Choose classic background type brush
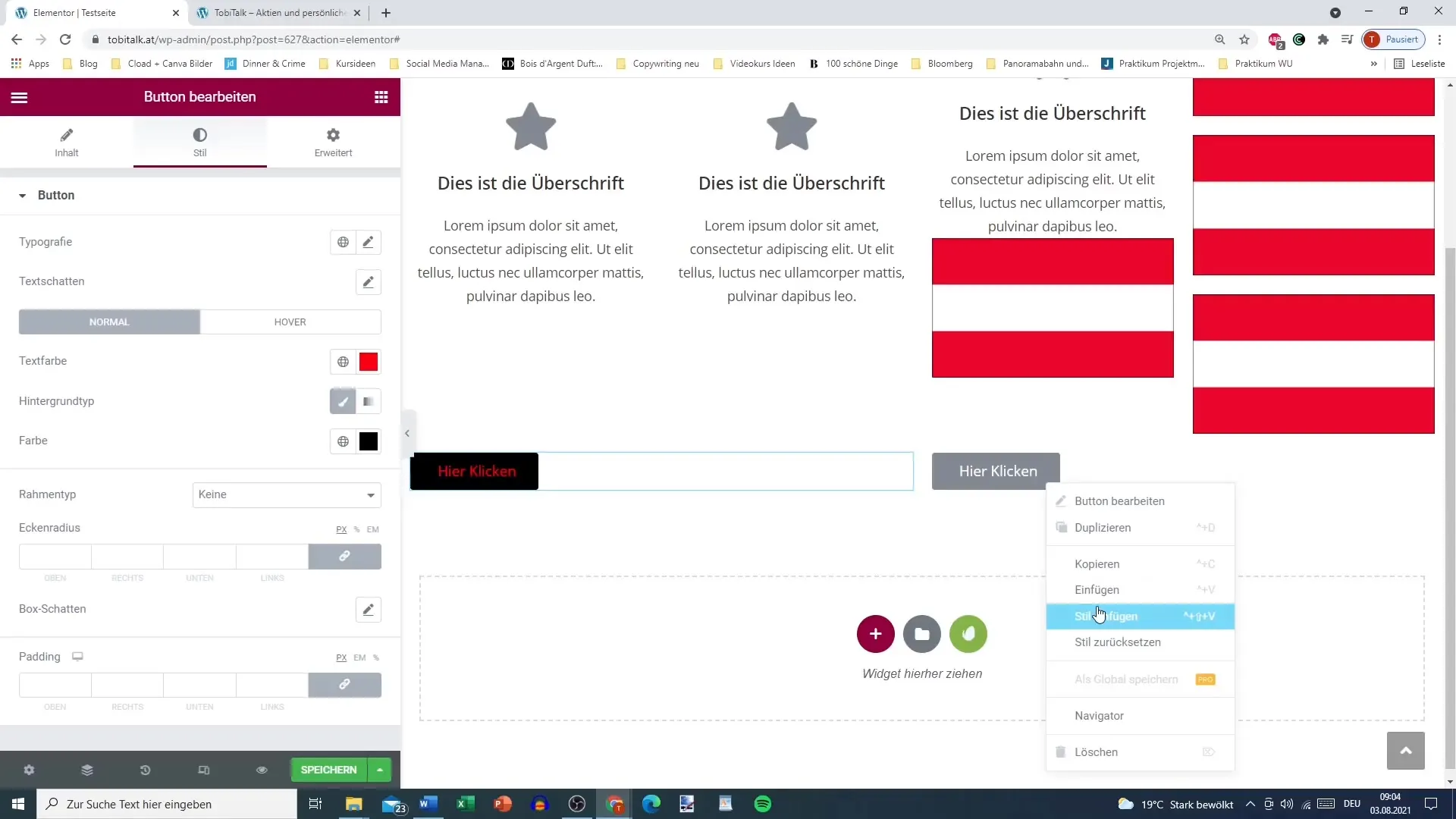Screen dimensions: 1456x819 point(343,402)
